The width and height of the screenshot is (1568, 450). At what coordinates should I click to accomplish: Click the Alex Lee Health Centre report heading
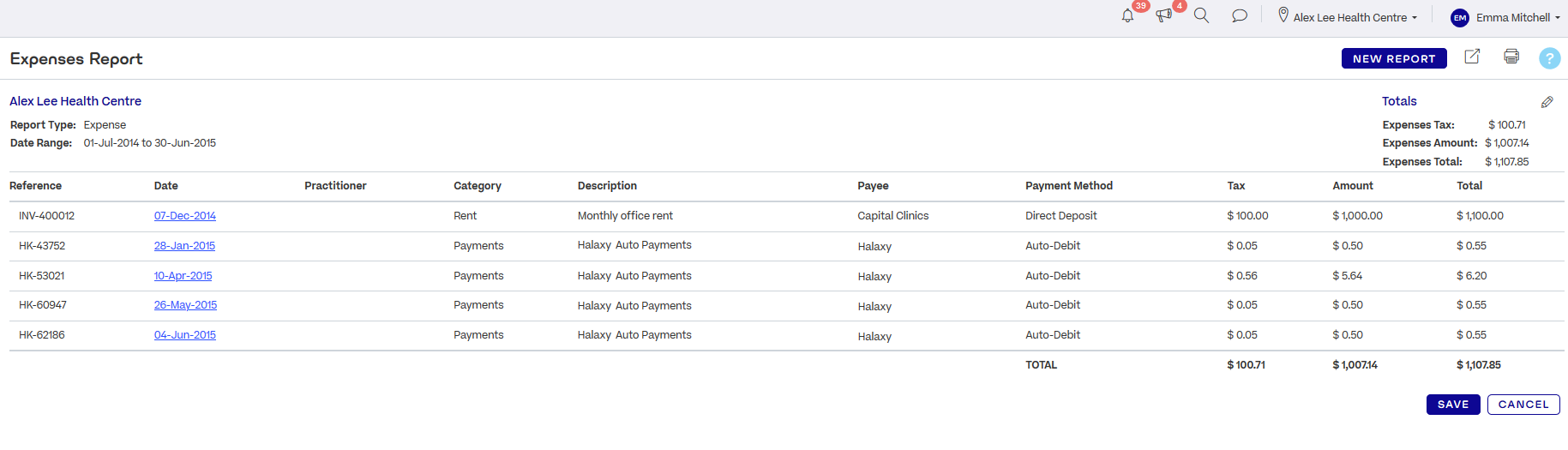75,101
